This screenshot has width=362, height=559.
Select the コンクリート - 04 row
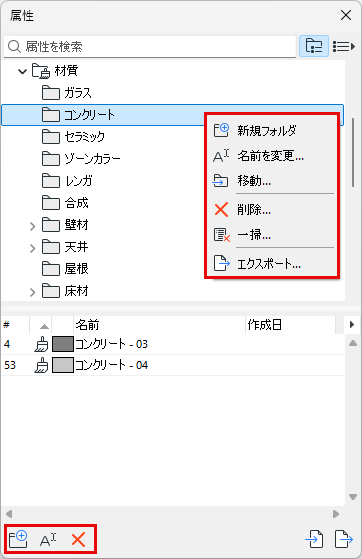coord(173,365)
